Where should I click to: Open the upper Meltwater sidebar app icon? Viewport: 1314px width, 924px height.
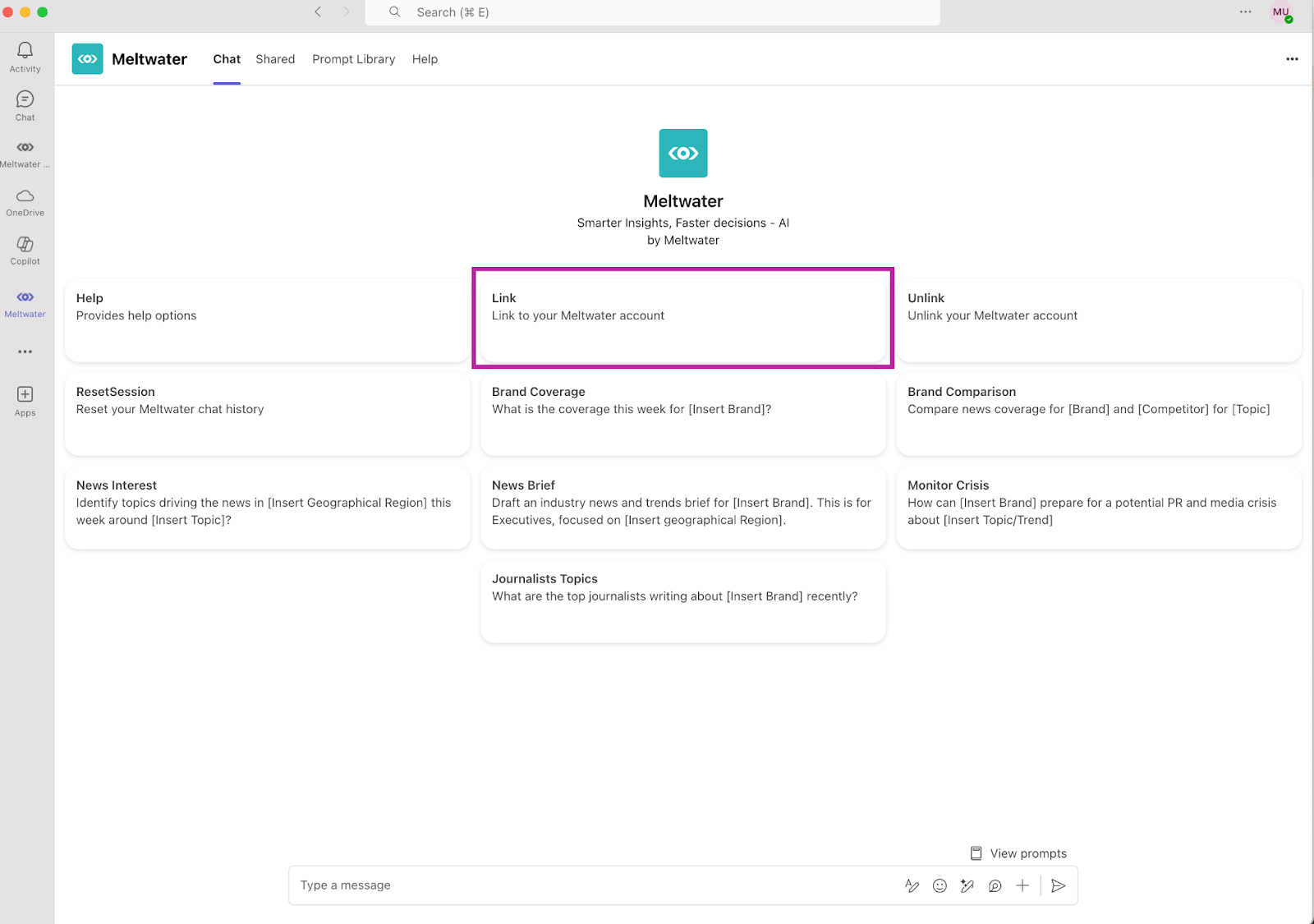tap(25, 154)
